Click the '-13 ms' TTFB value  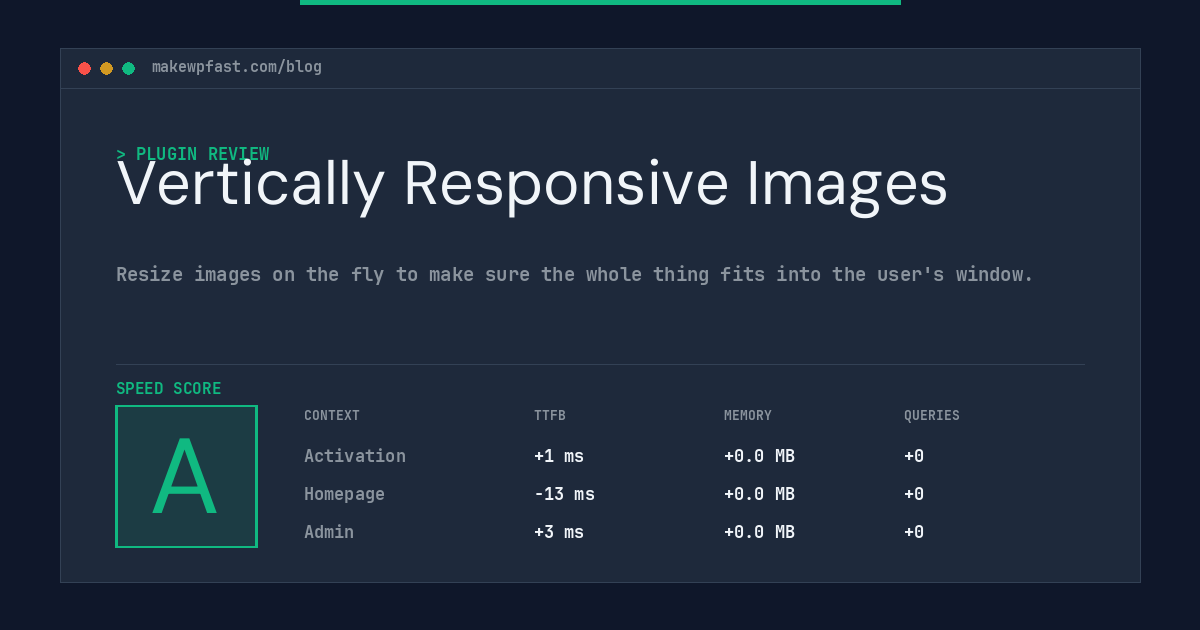(x=564, y=494)
